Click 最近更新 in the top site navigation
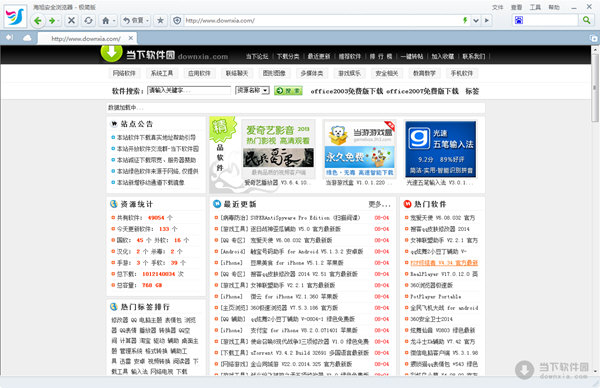The image size is (600, 388). click(319, 56)
